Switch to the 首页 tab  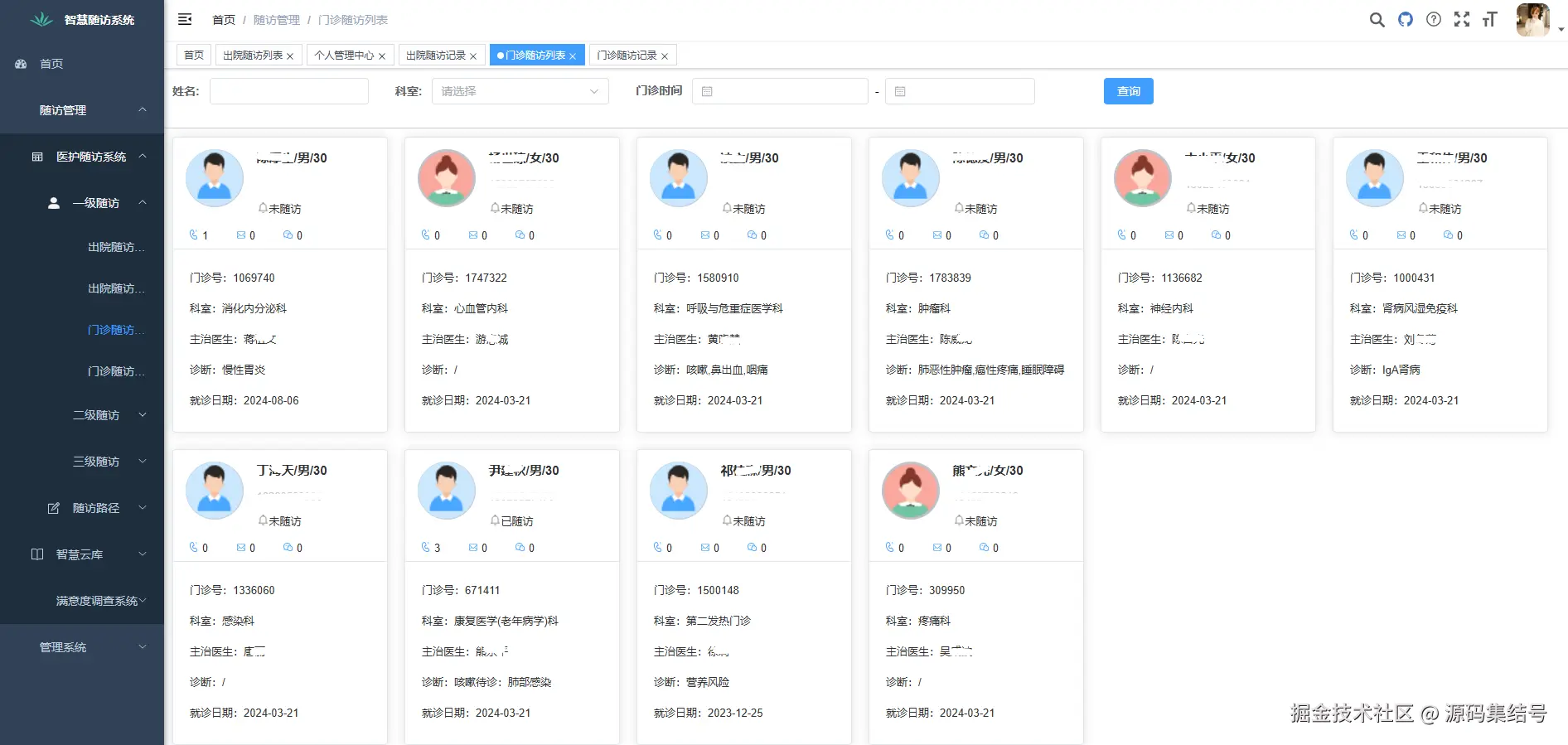click(x=194, y=55)
